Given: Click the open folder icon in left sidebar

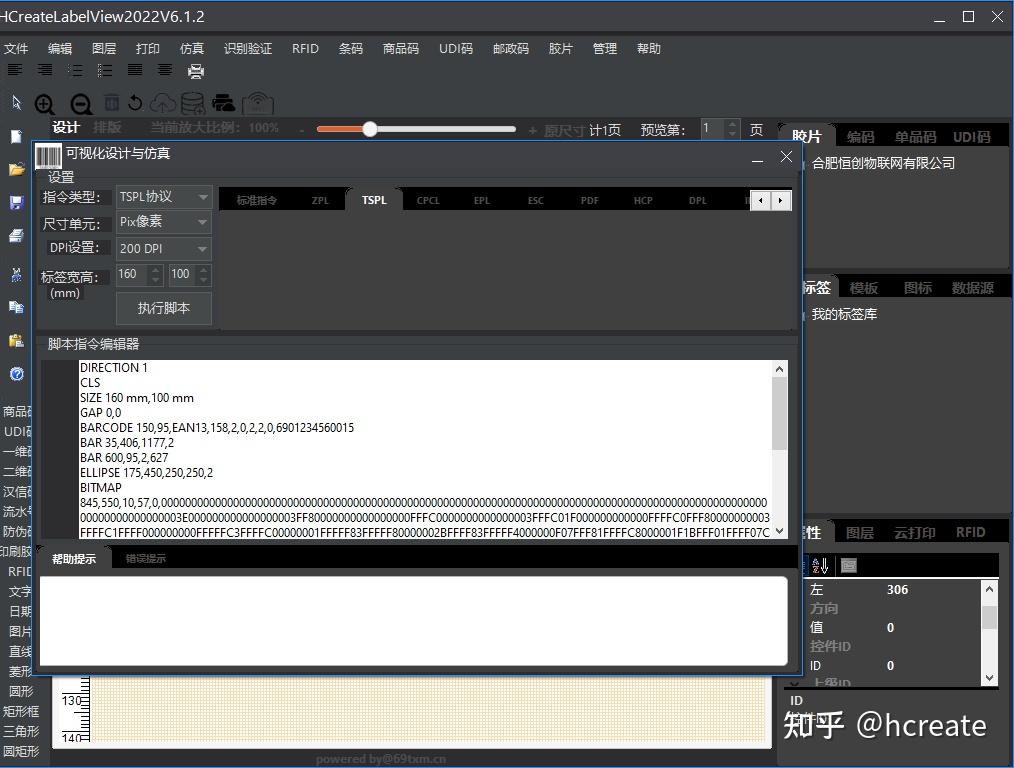Looking at the screenshot, I should 16,169.
